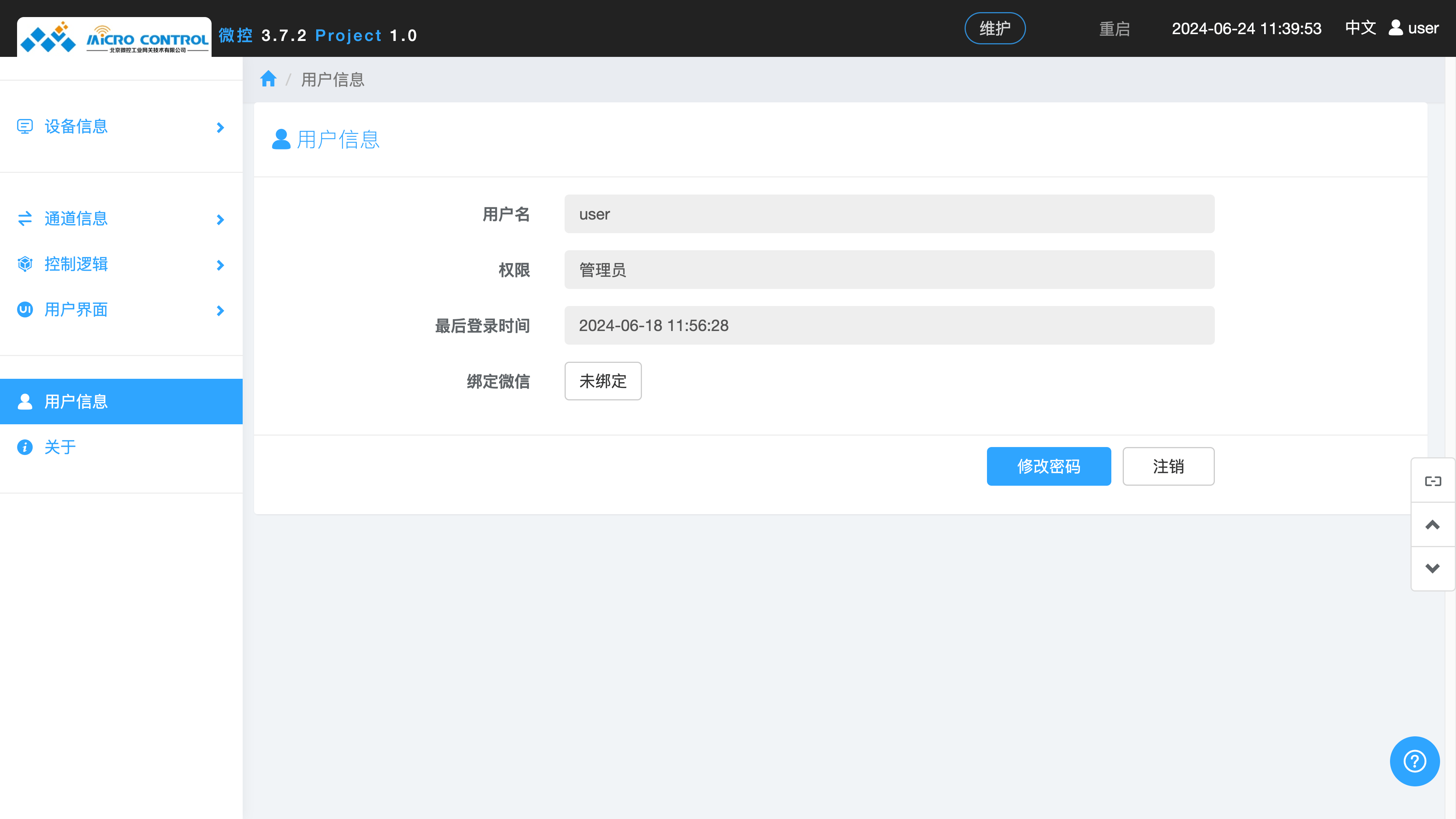Click the Micro Control company logo
This screenshot has width=1456, height=819.
(113, 36)
